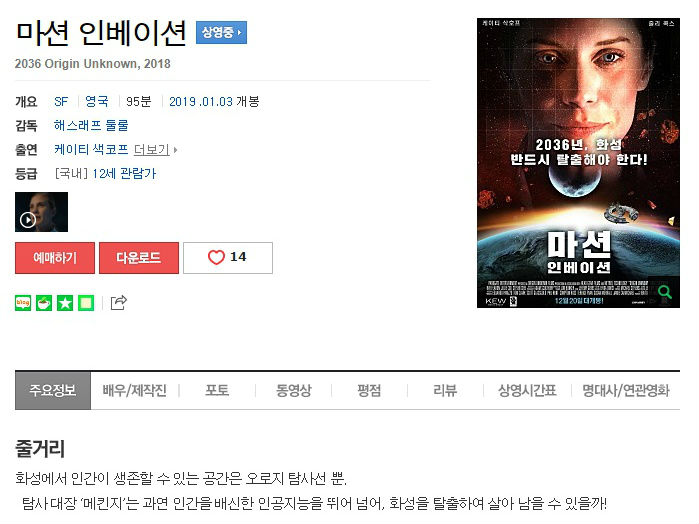Click the magnifier icon on poster
Image resolution: width=699 pixels, height=524 pixels.
point(664,292)
